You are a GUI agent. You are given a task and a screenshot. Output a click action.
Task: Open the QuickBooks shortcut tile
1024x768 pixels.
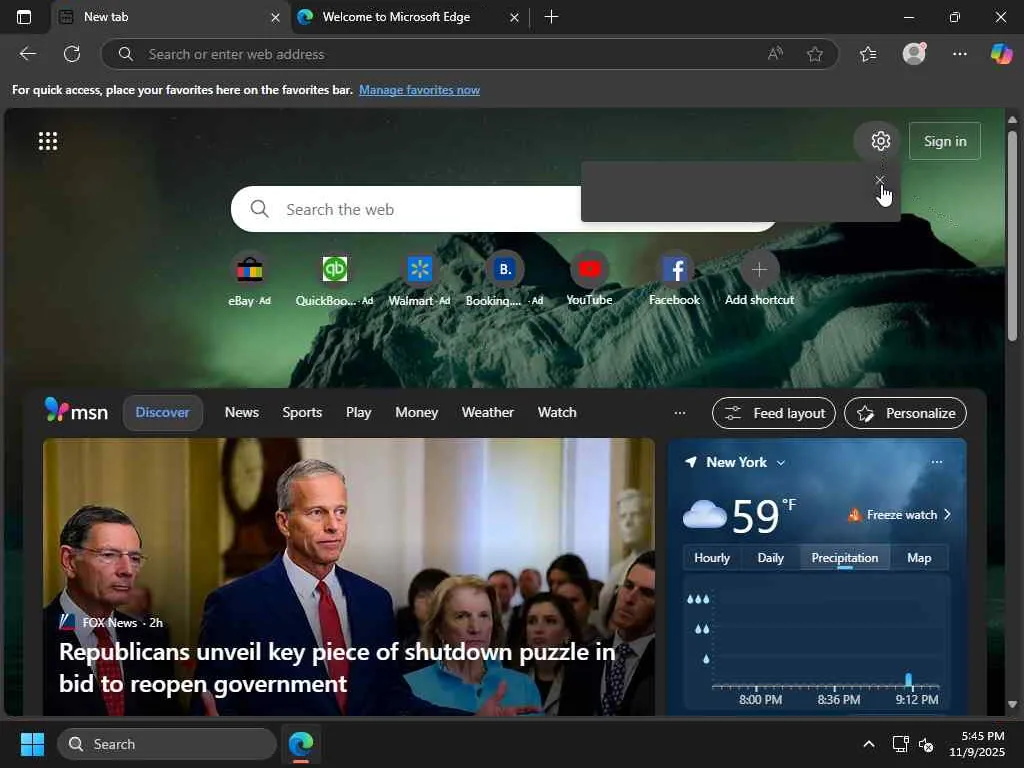point(334,280)
